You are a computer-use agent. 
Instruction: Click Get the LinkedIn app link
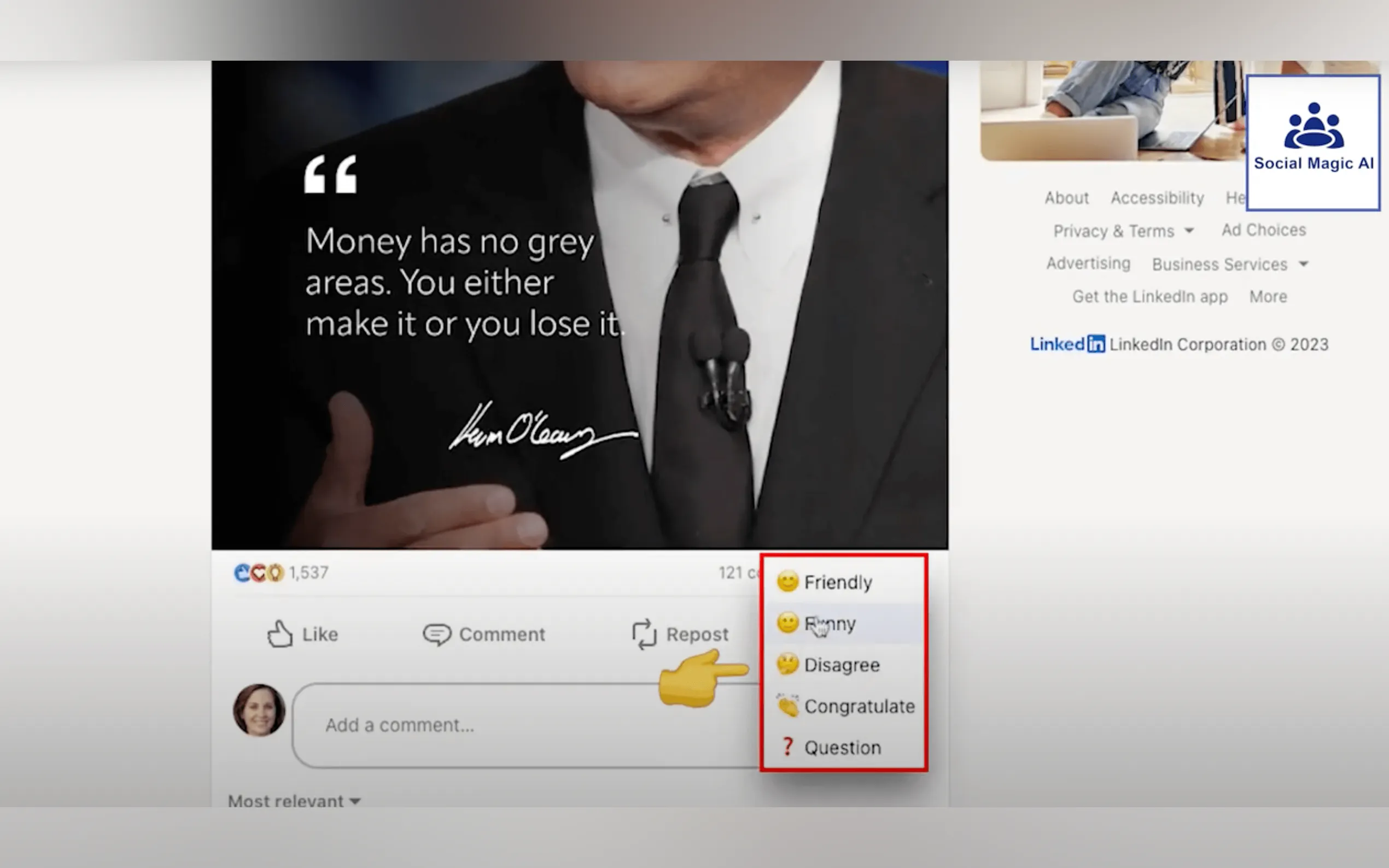[1149, 297]
